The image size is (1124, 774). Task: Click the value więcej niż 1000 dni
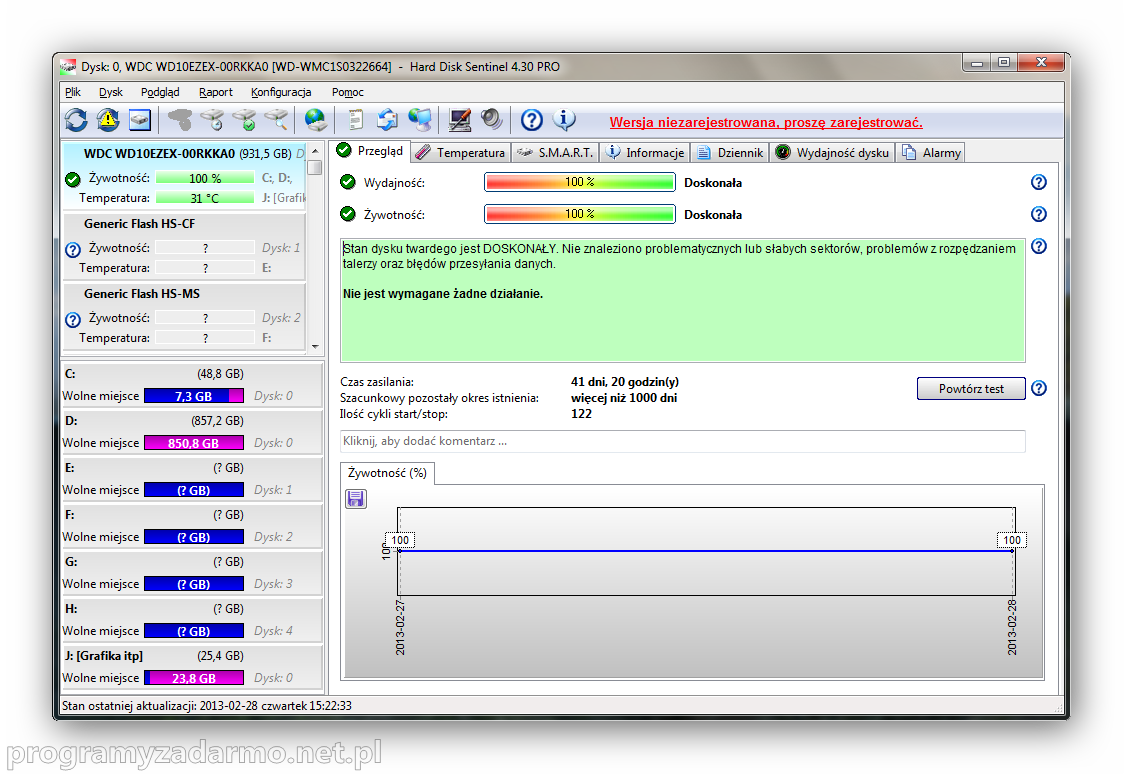click(624, 398)
